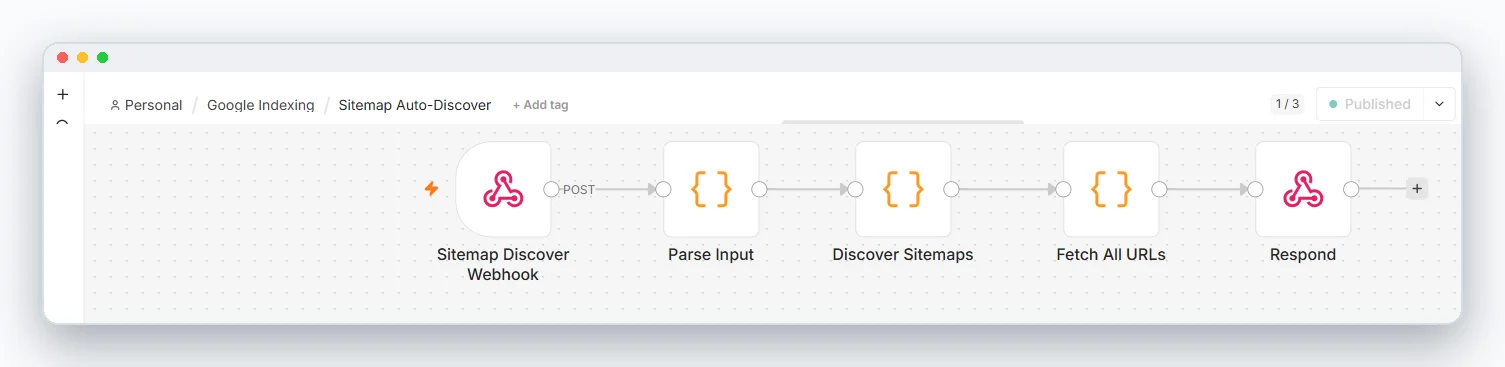Open the Discover Sitemaps code node
Screen dimensions: 1505x367
point(903,189)
